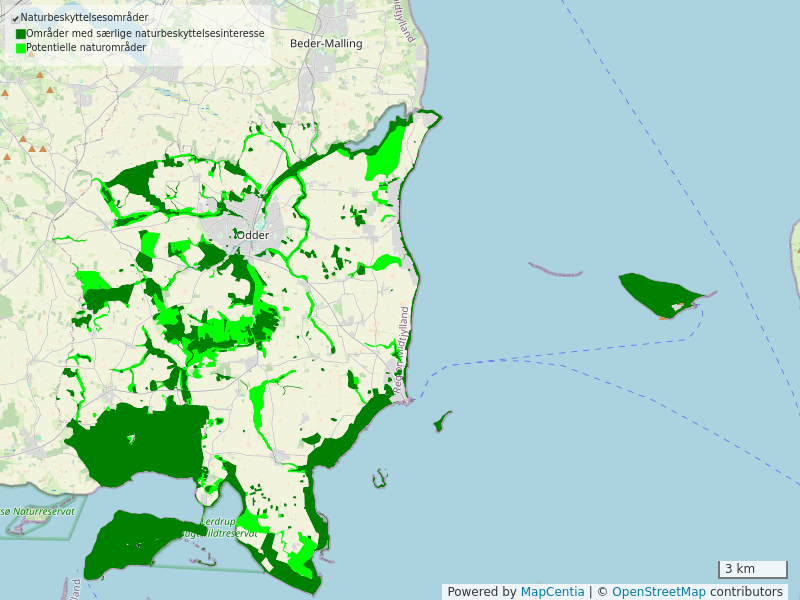Click the Beder-Malling town label
This screenshot has width=800, height=600.
(325, 44)
